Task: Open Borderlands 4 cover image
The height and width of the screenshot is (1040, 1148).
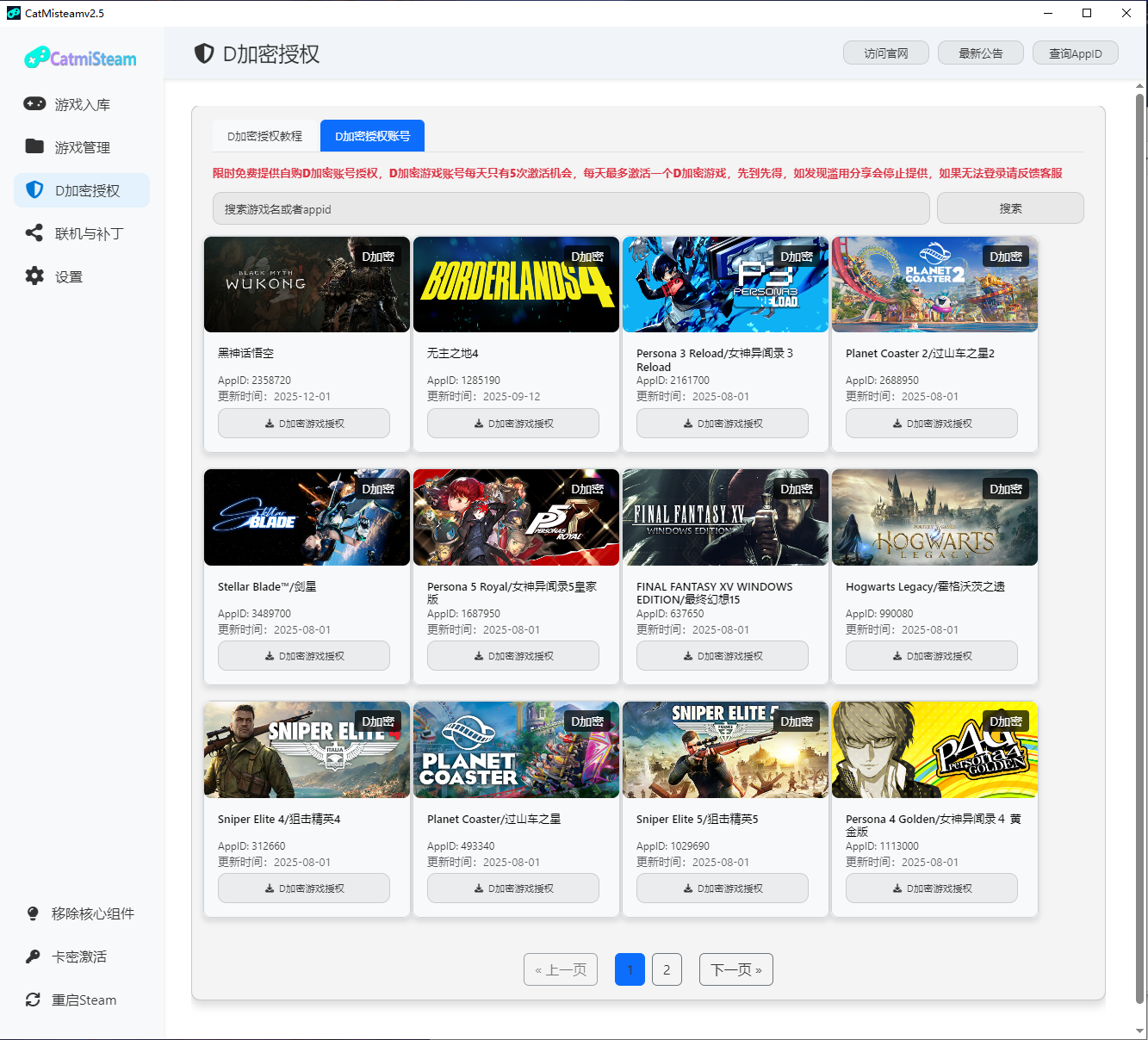Action: [516, 285]
